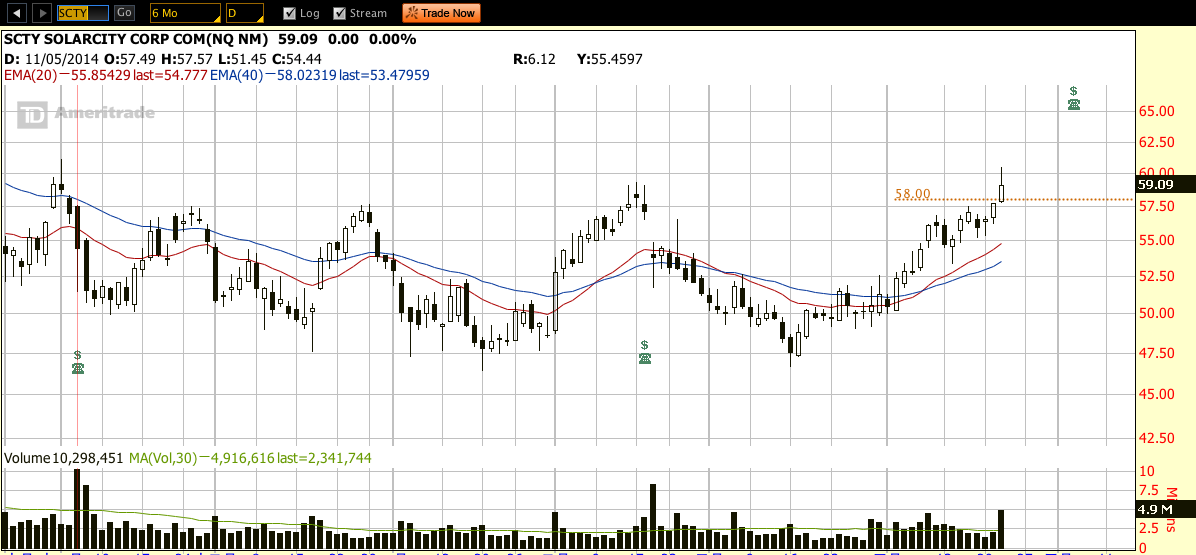Click the Volume 10,298,451 label
The image size is (1196, 555).
point(64,458)
